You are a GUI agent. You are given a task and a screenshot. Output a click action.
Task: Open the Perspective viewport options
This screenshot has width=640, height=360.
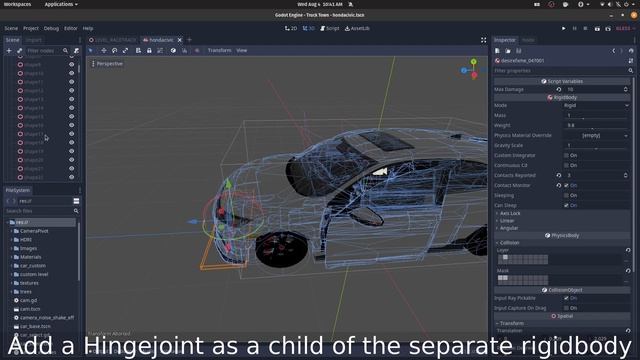point(107,64)
